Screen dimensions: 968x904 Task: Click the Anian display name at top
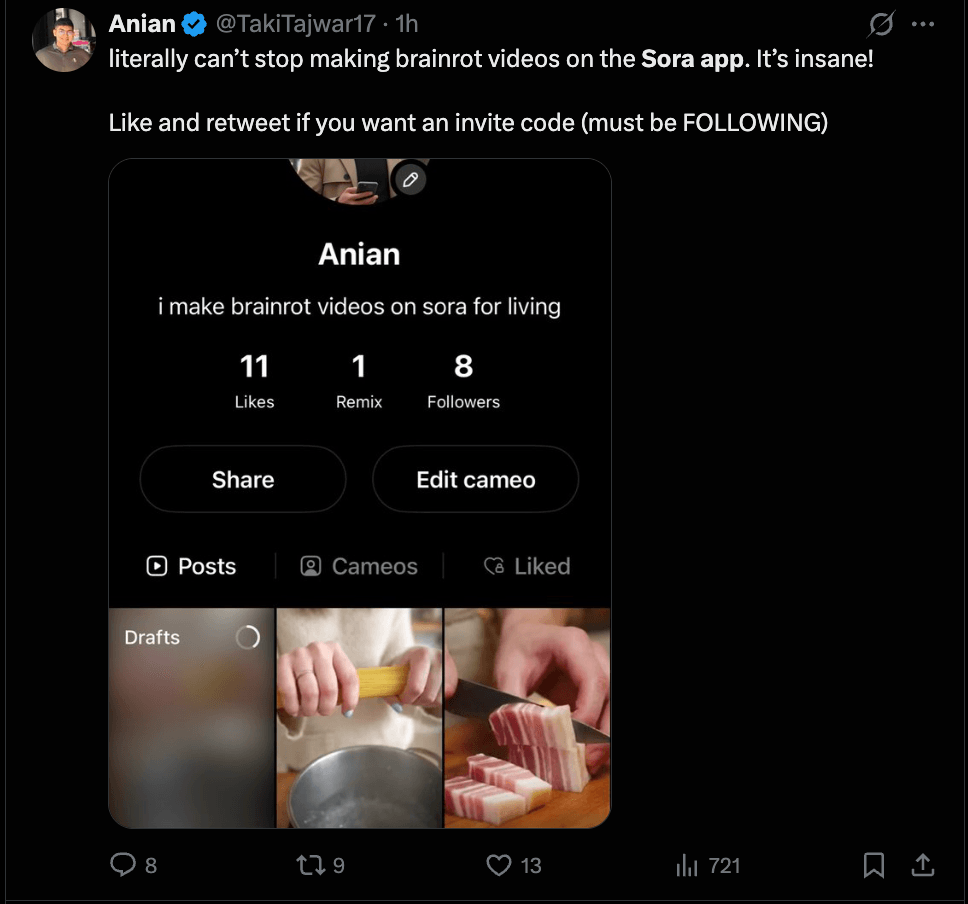tap(142, 23)
